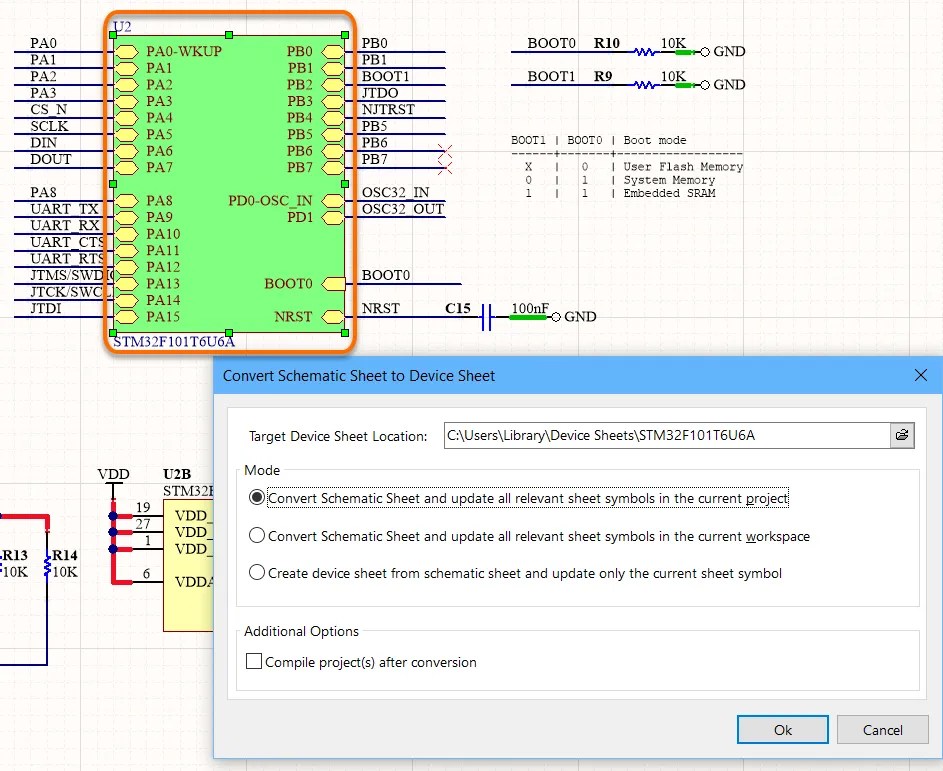
Task: Click the Ok button to convert
Action: (x=782, y=729)
